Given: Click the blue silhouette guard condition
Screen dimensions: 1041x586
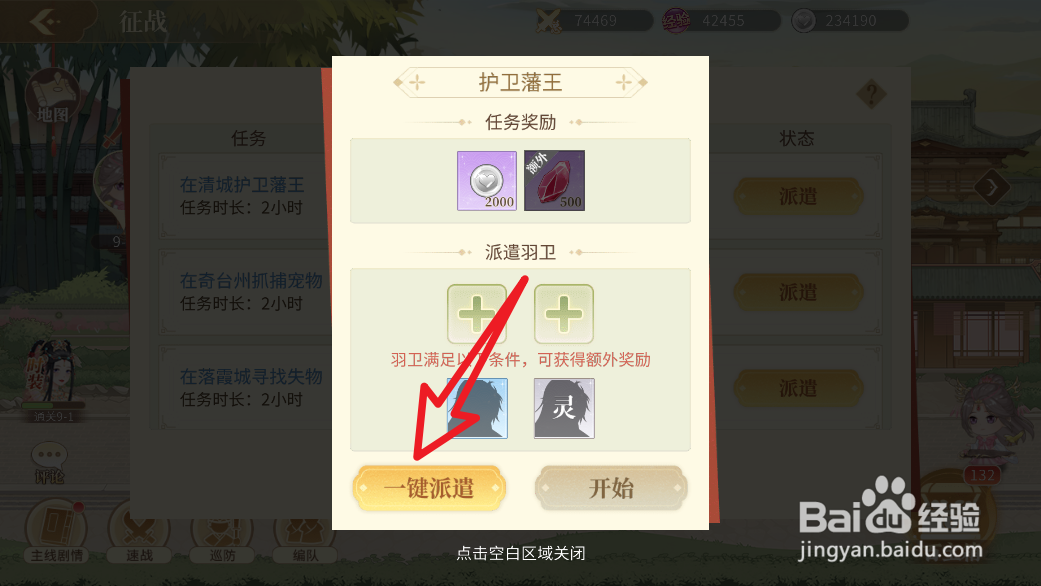Looking at the screenshot, I should coord(477,408).
